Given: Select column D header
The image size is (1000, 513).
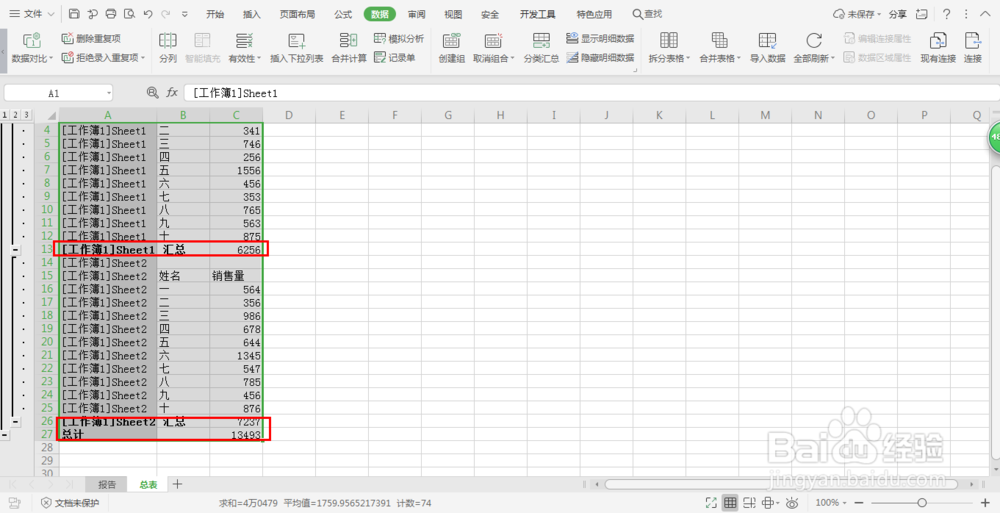Looking at the screenshot, I should [x=289, y=115].
